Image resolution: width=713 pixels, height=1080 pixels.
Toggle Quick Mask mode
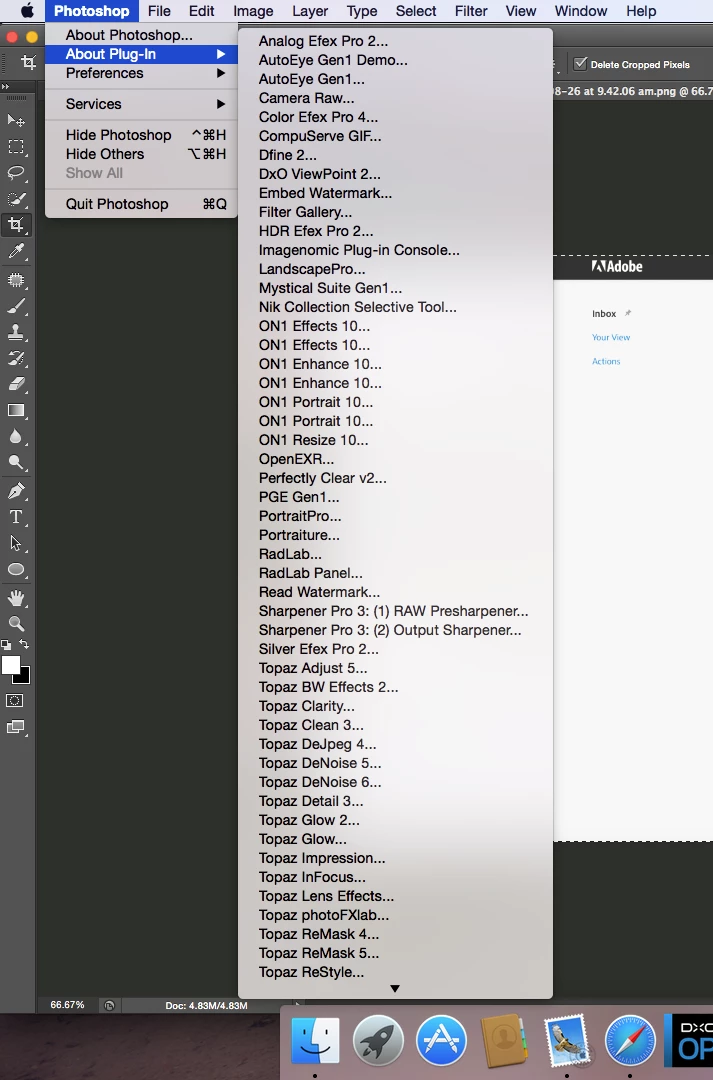14,700
